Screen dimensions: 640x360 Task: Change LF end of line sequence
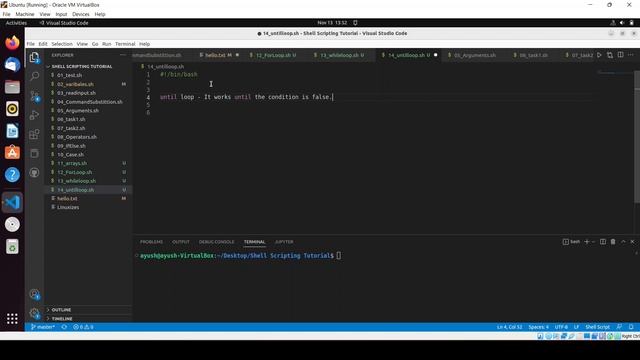pos(576,327)
